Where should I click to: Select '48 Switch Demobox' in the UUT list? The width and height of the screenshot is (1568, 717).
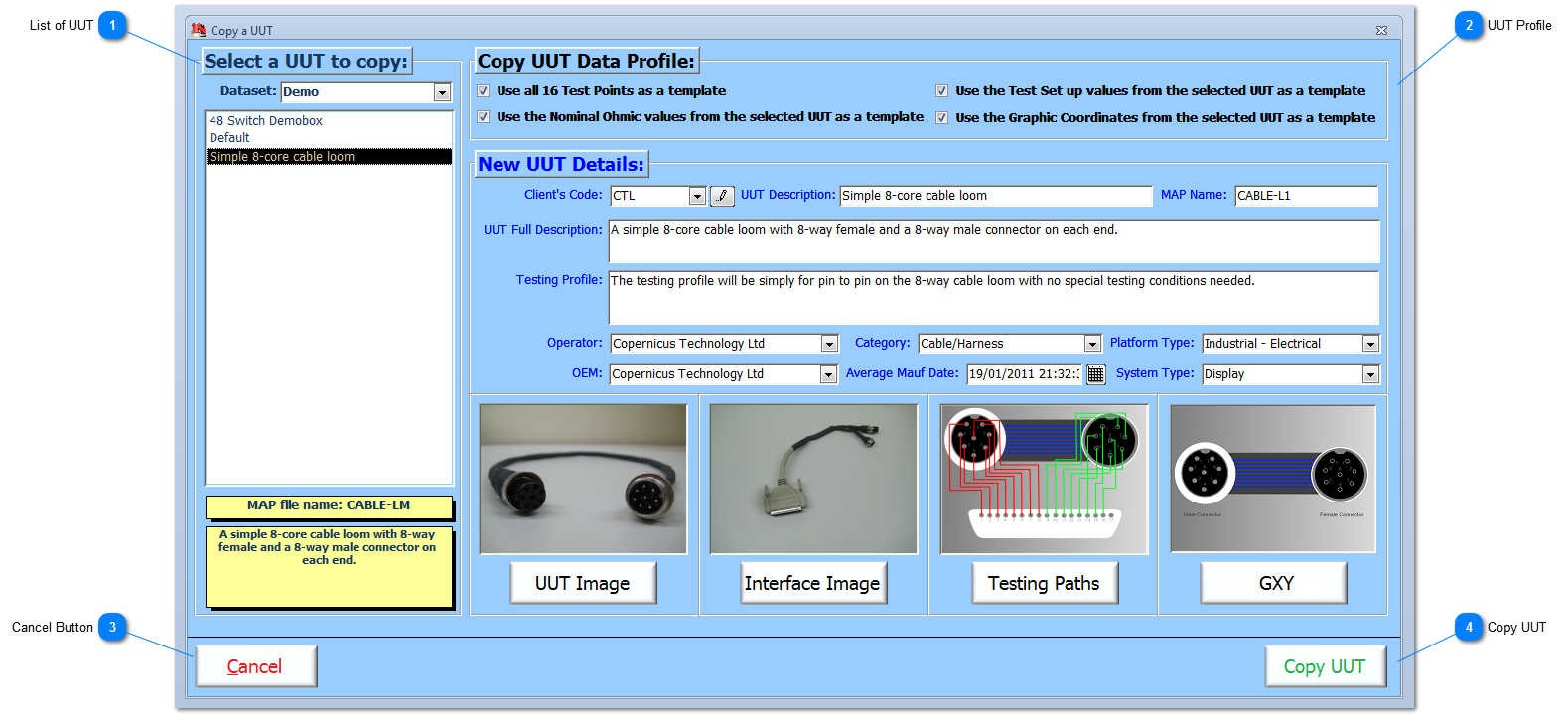tap(266, 121)
